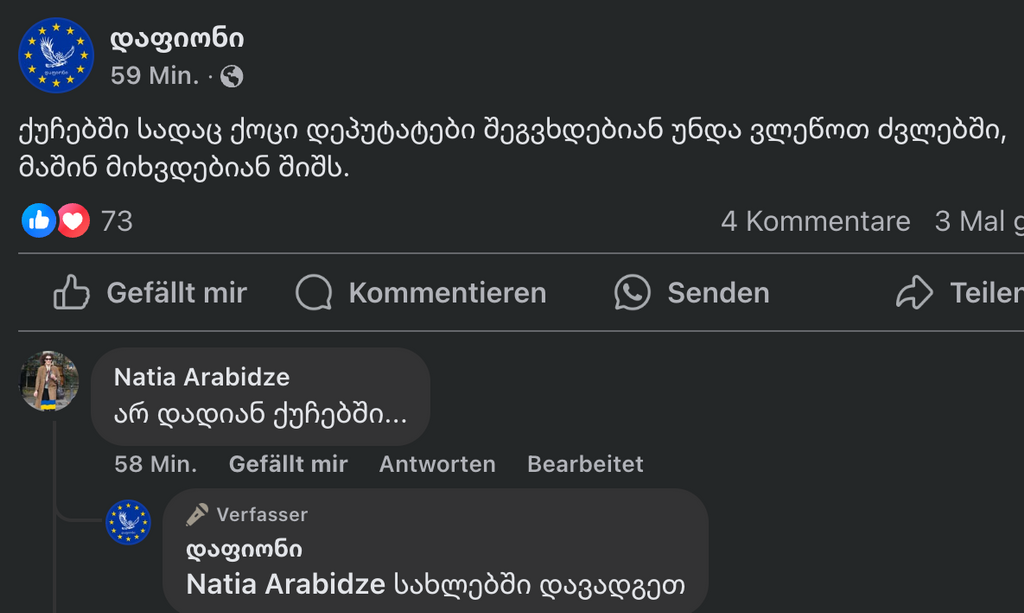
Task: Click the Kommentieren speech bubble icon
Action: 314,292
